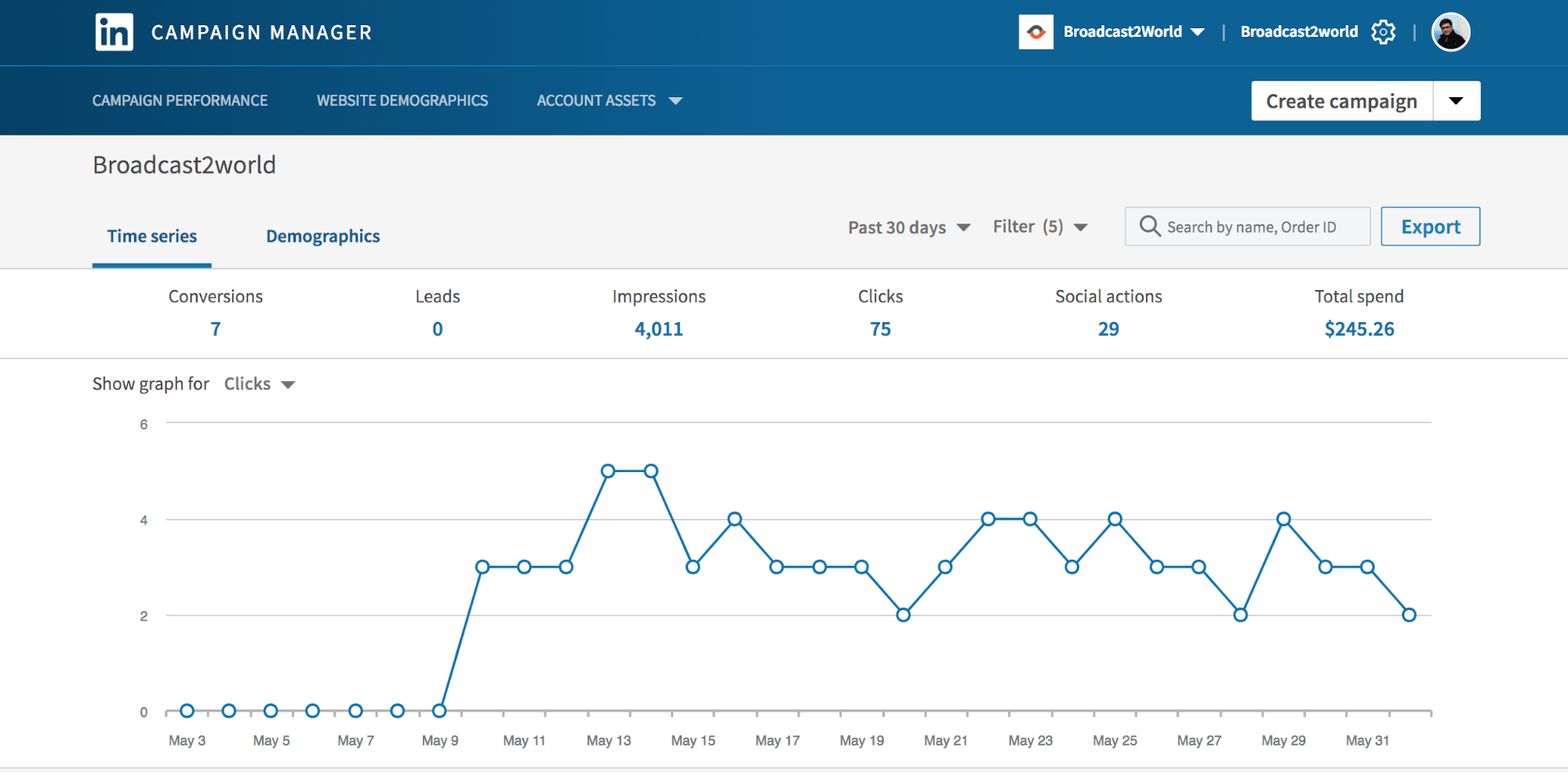Open arrow dropdown beside Create campaign

tap(1456, 101)
